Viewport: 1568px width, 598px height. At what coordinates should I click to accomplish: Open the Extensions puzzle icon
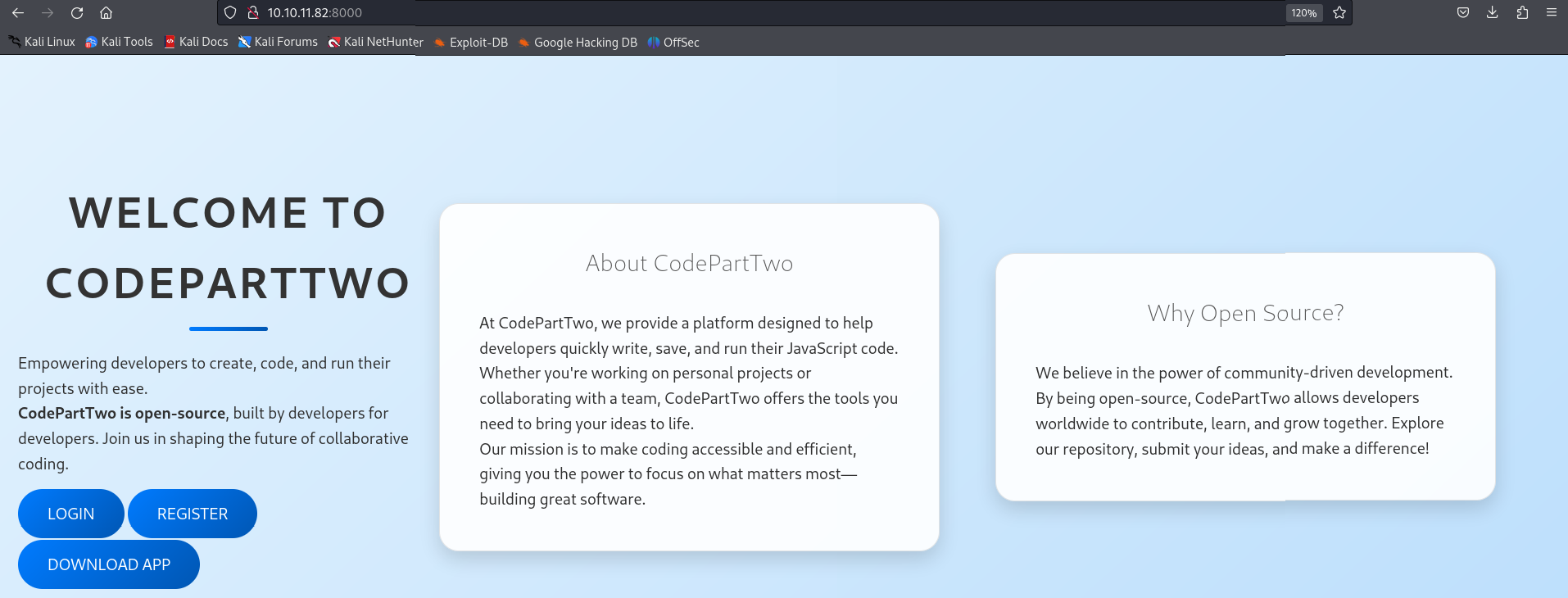tap(1522, 13)
